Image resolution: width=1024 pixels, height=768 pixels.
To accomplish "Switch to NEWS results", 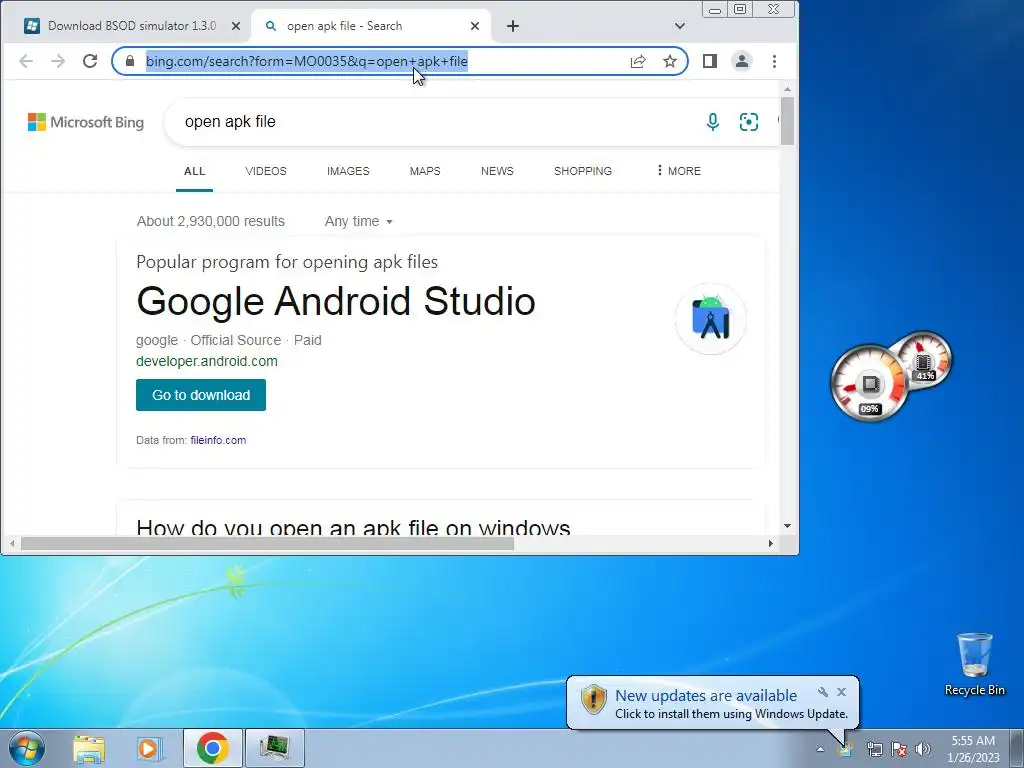I will (x=497, y=171).
